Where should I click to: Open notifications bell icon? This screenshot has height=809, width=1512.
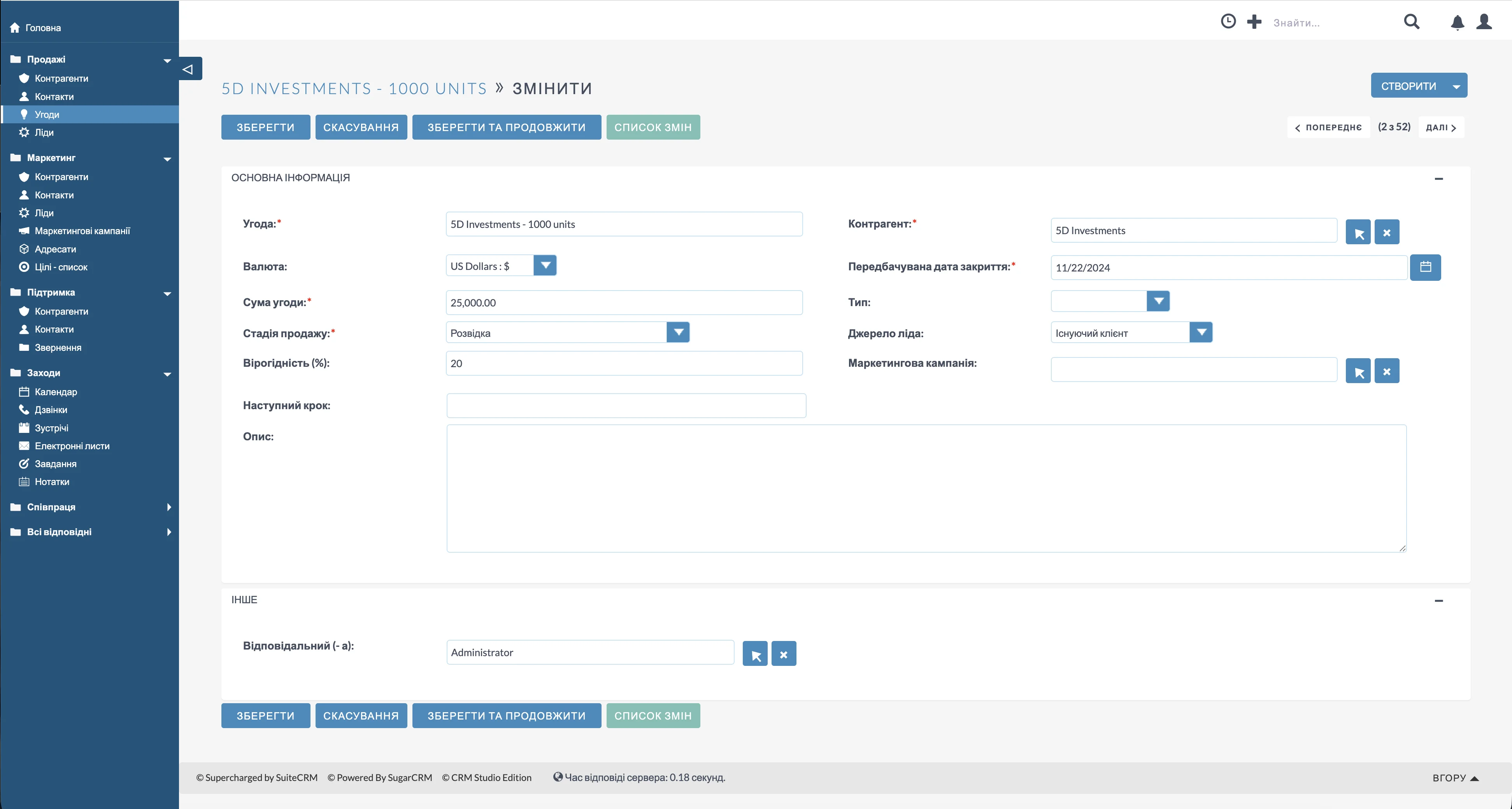pyautogui.click(x=1457, y=22)
